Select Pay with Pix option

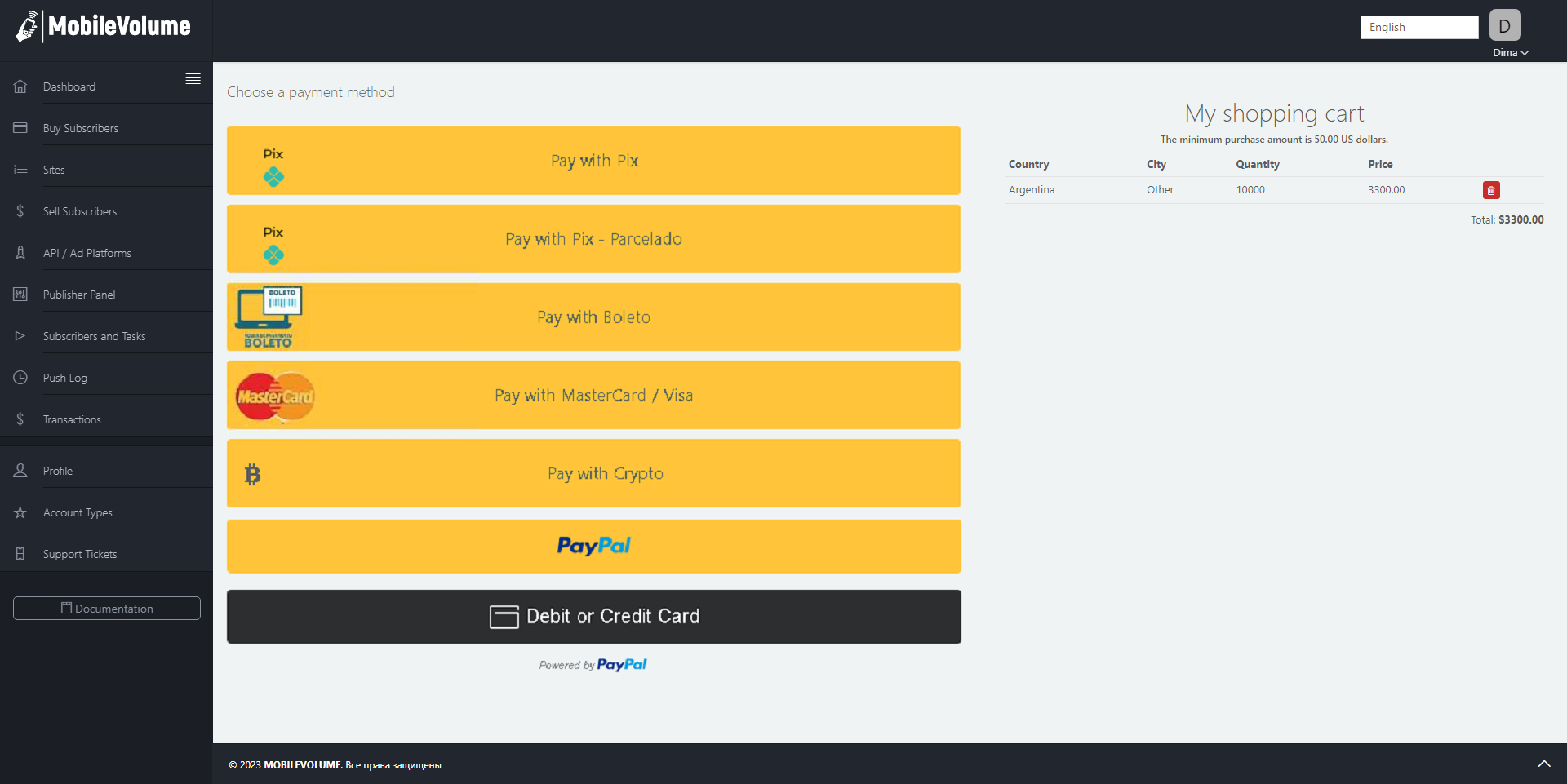(x=593, y=161)
